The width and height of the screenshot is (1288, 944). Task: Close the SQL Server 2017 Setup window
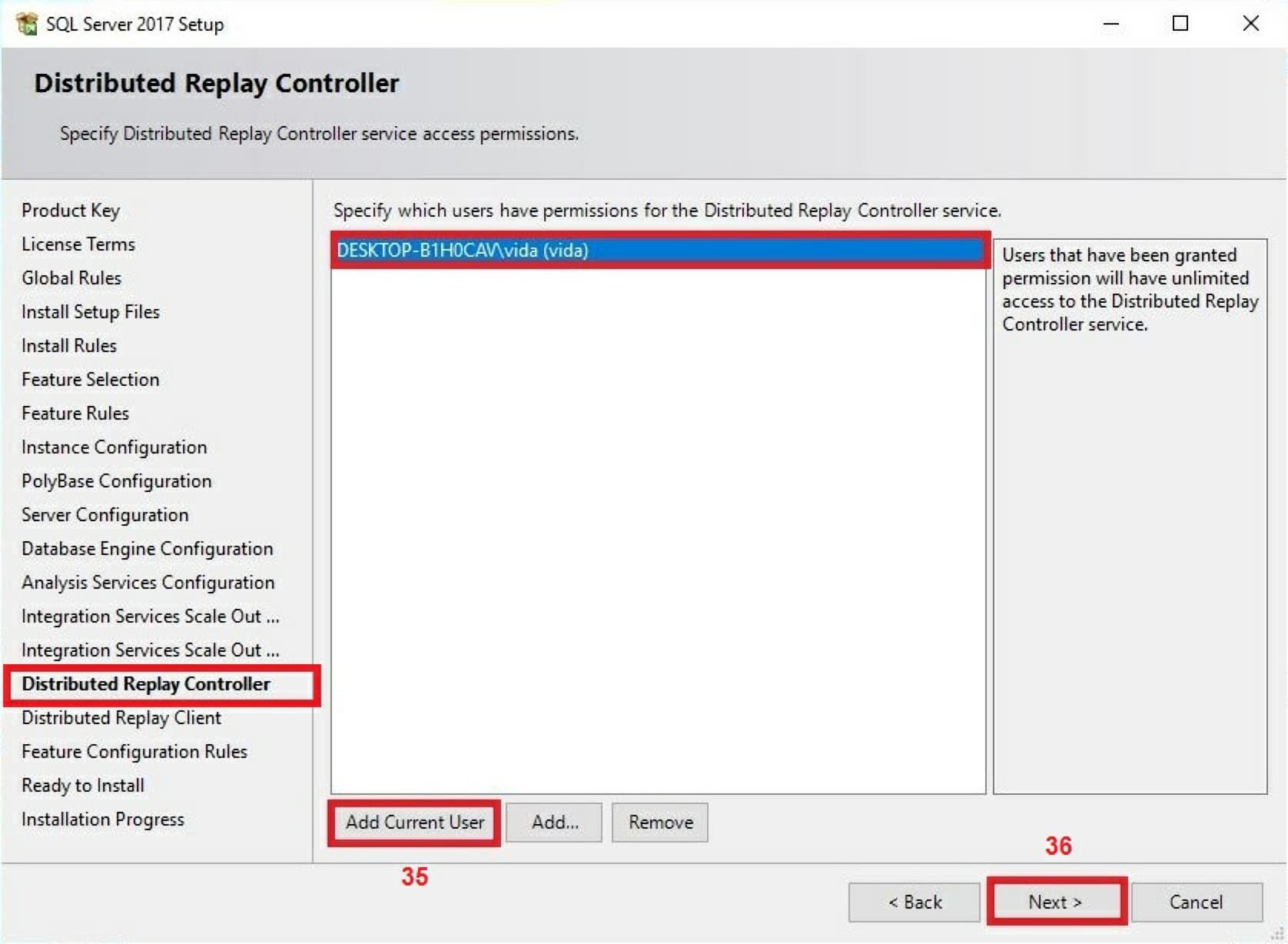tap(1251, 24)
